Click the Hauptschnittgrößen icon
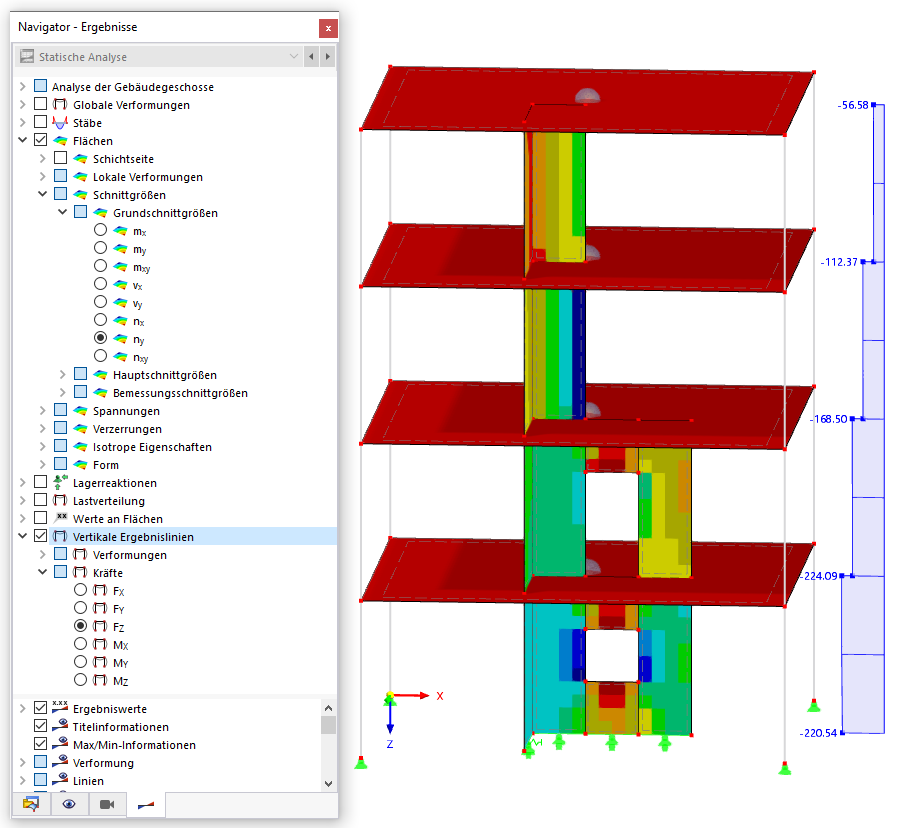 100,375
